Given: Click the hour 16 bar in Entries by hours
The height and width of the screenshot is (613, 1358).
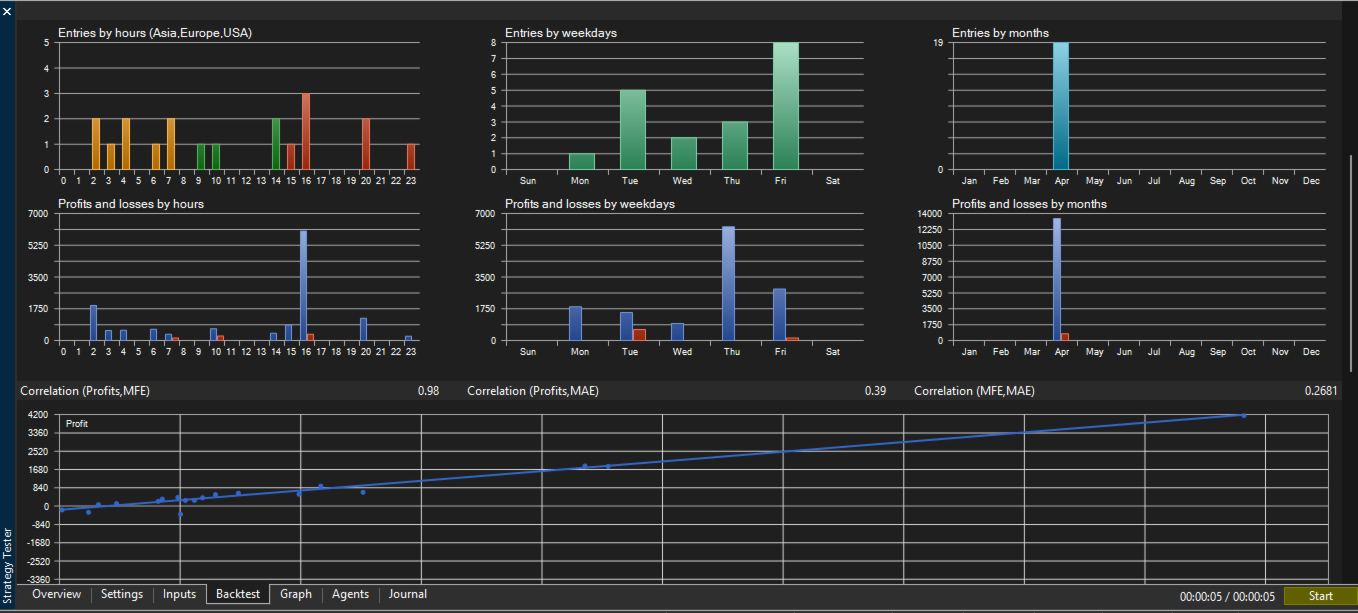Looking at the screenshot, I should tap(306, 132).
